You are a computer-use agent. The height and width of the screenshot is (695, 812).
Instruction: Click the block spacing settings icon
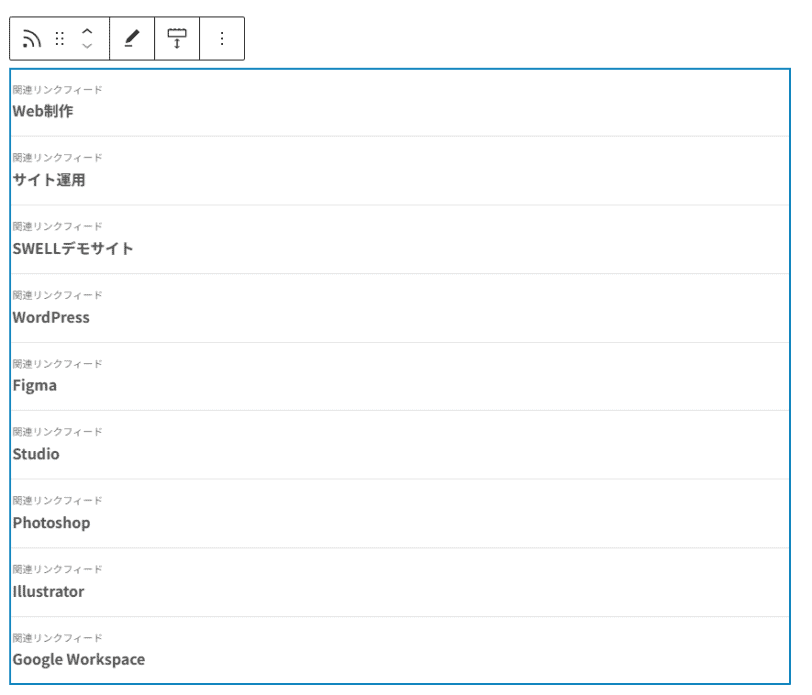point(177,39)
